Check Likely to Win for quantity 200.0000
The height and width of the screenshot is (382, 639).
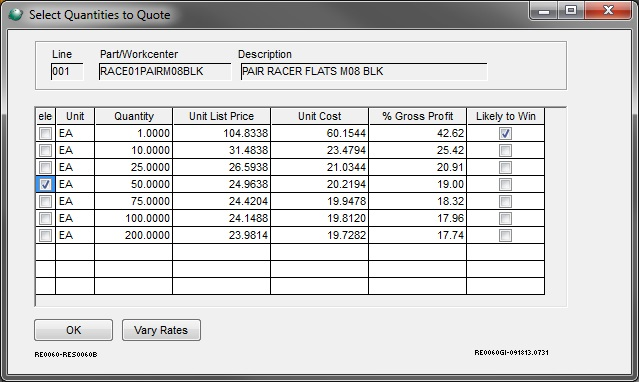coord(505,235)
